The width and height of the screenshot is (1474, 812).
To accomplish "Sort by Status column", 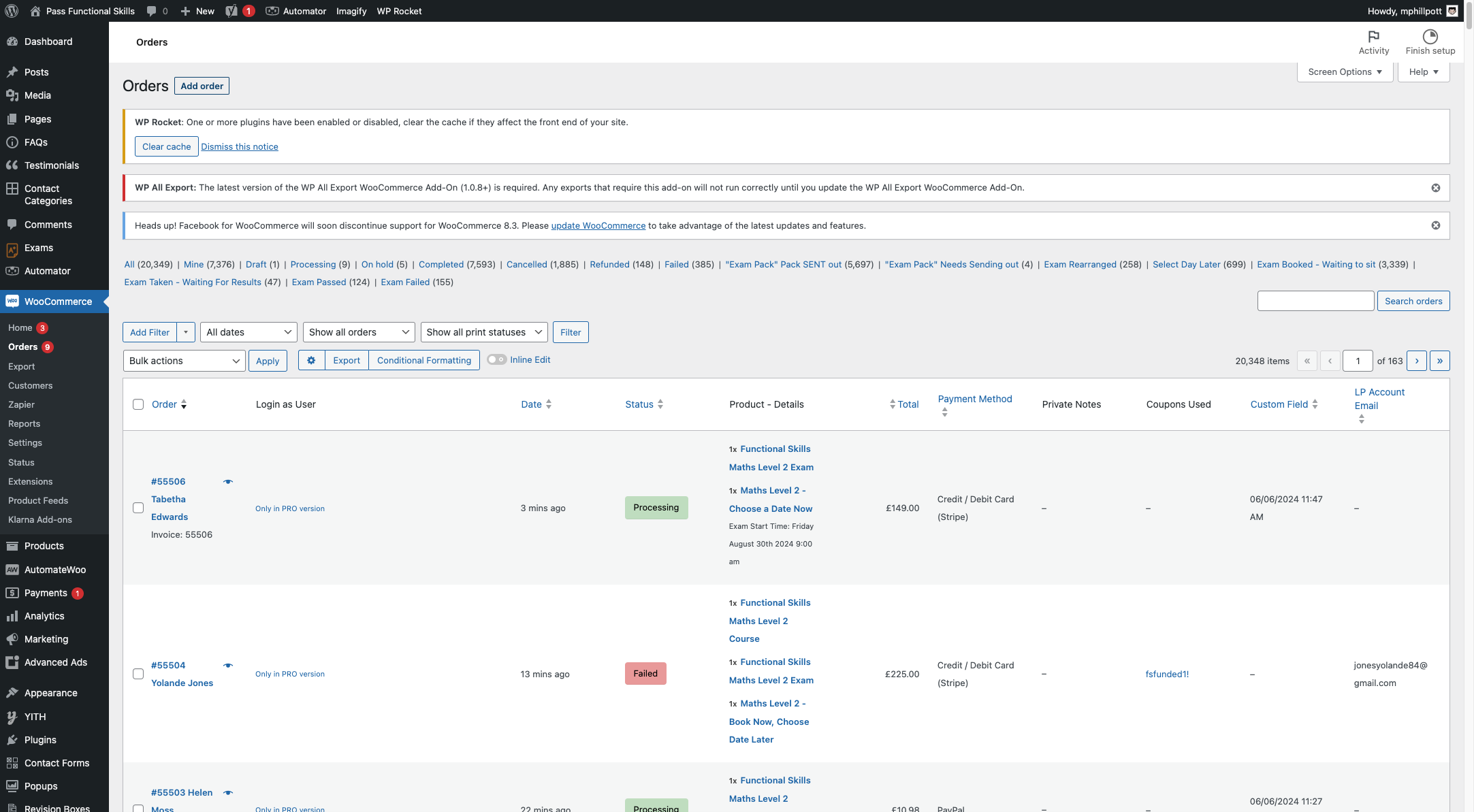I will click(644, 404).
